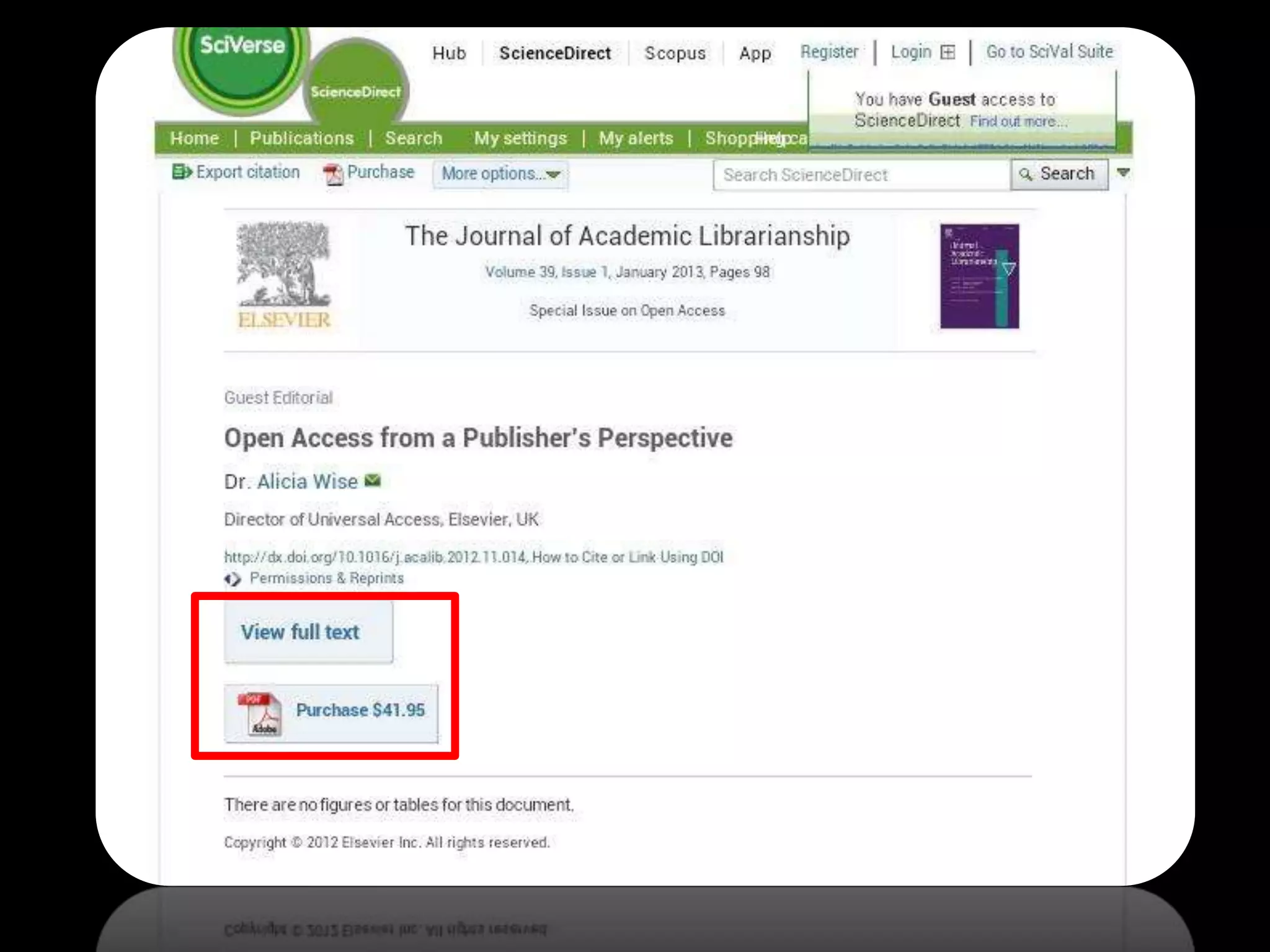Open the Register link

pyautogui.click(x=829, y=52)
